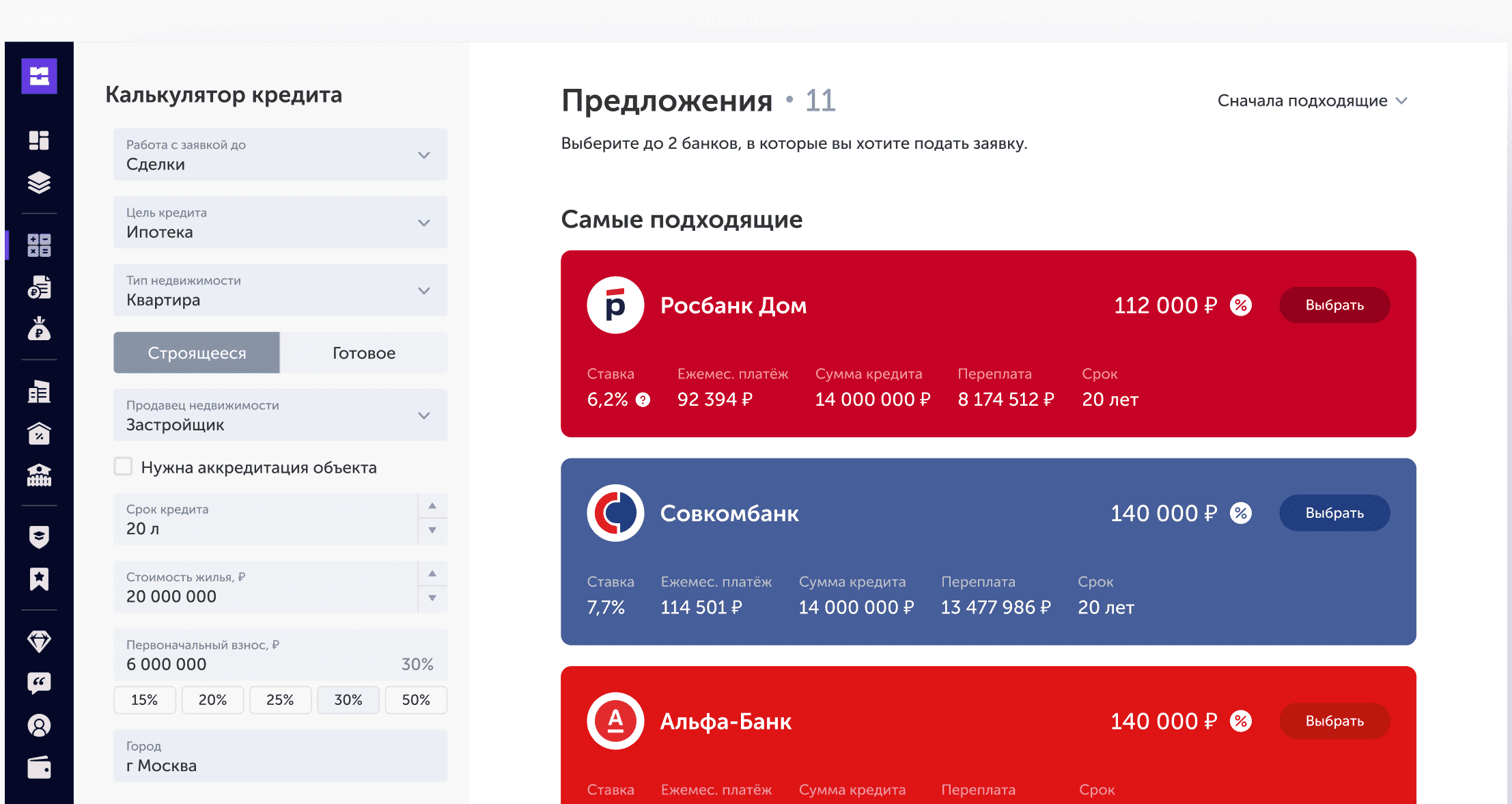Image resolution: width=1512 pixels, height=804 pixels.
Task: Open the star bookmark icon in sidebar
Action: pyautogui.click(x=39, y=579)
